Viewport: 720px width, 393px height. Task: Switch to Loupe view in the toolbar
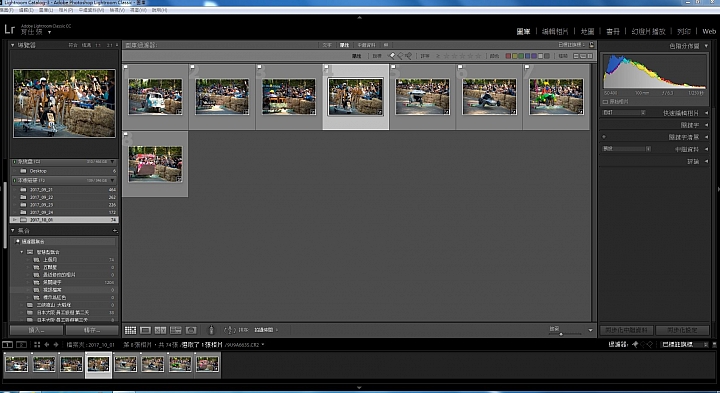coord(146,330)
